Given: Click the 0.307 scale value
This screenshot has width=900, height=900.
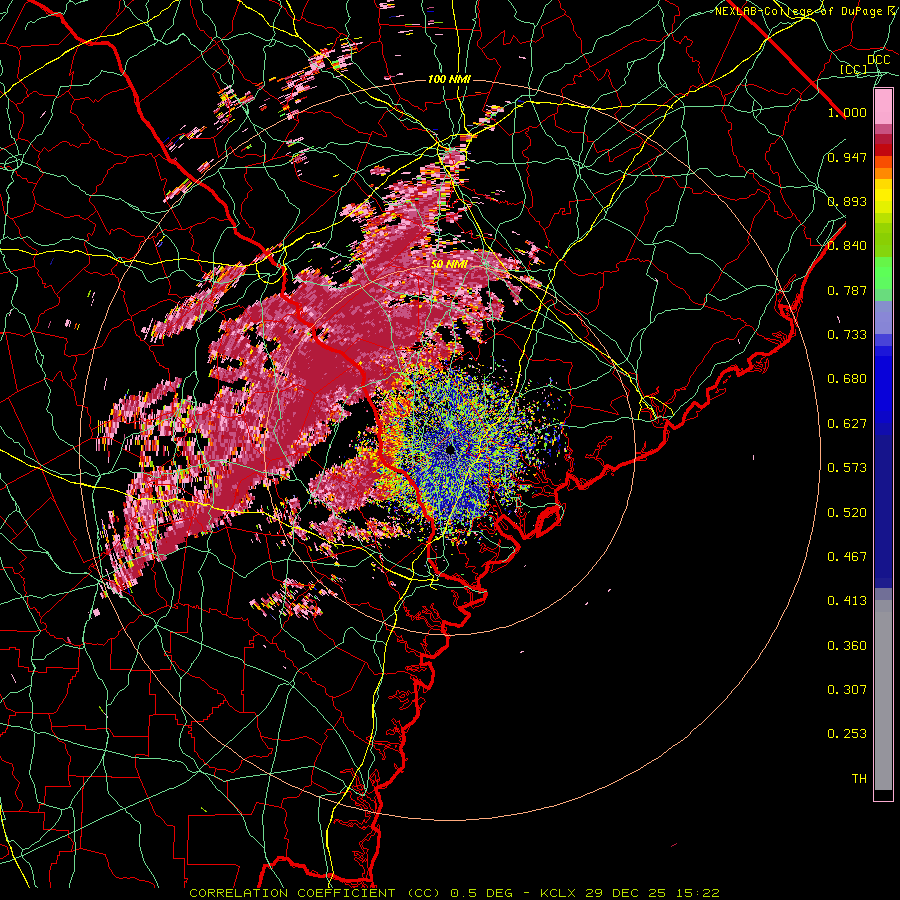Looking at the screenshot, I should tap(847, 690).
